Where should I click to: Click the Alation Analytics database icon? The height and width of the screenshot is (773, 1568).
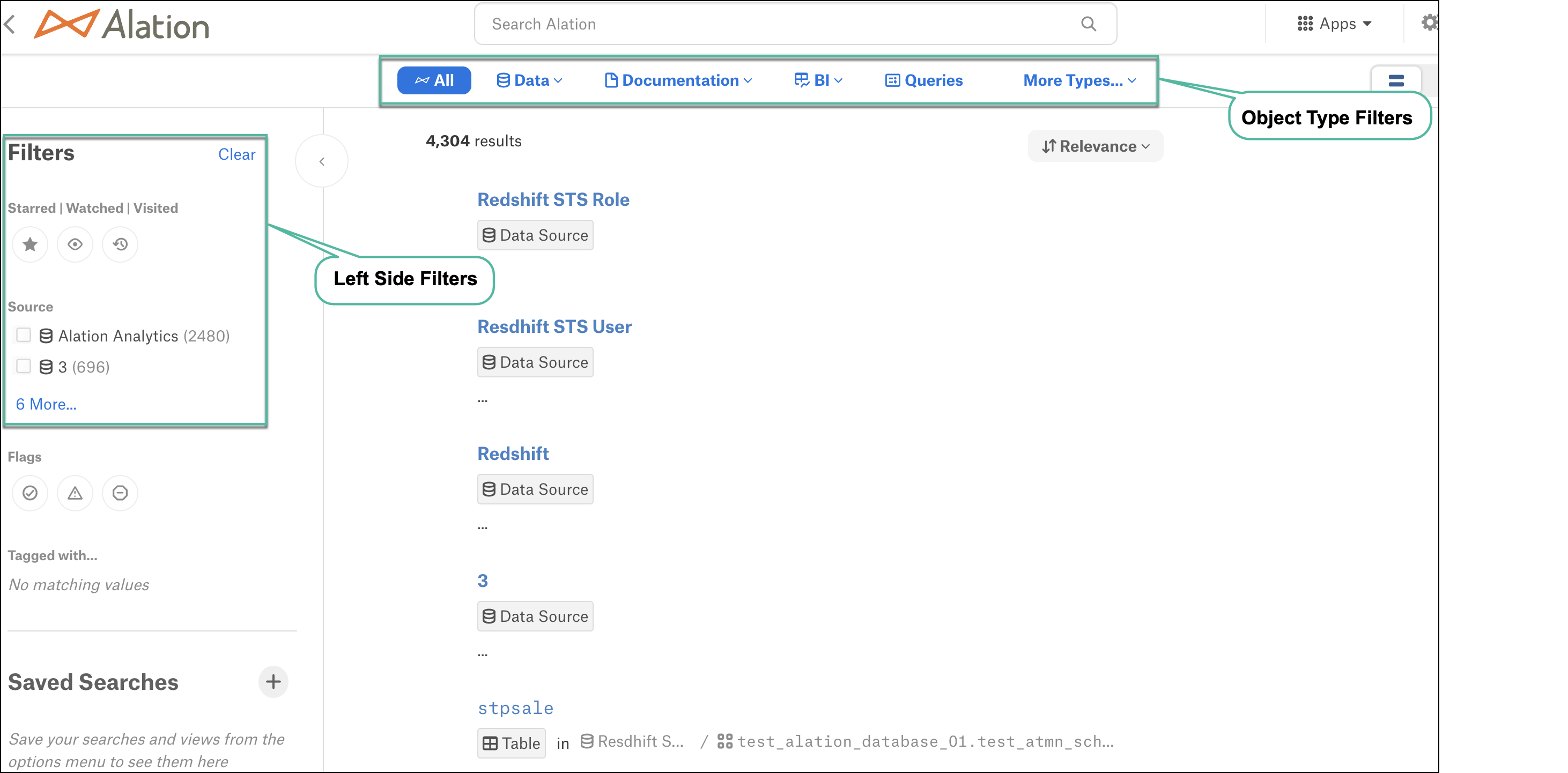pyautogui.click(x=46, y=336)
